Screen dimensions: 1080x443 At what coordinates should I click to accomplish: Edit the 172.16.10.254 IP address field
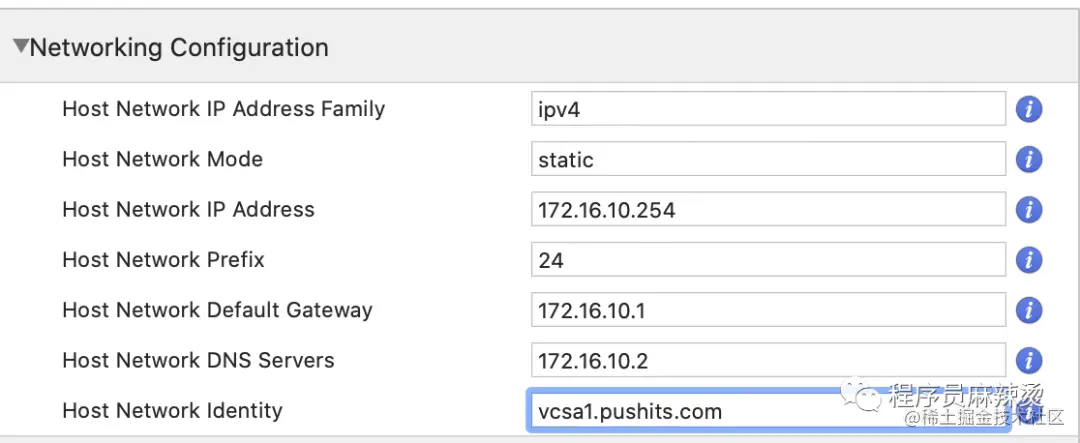(768, 209)
